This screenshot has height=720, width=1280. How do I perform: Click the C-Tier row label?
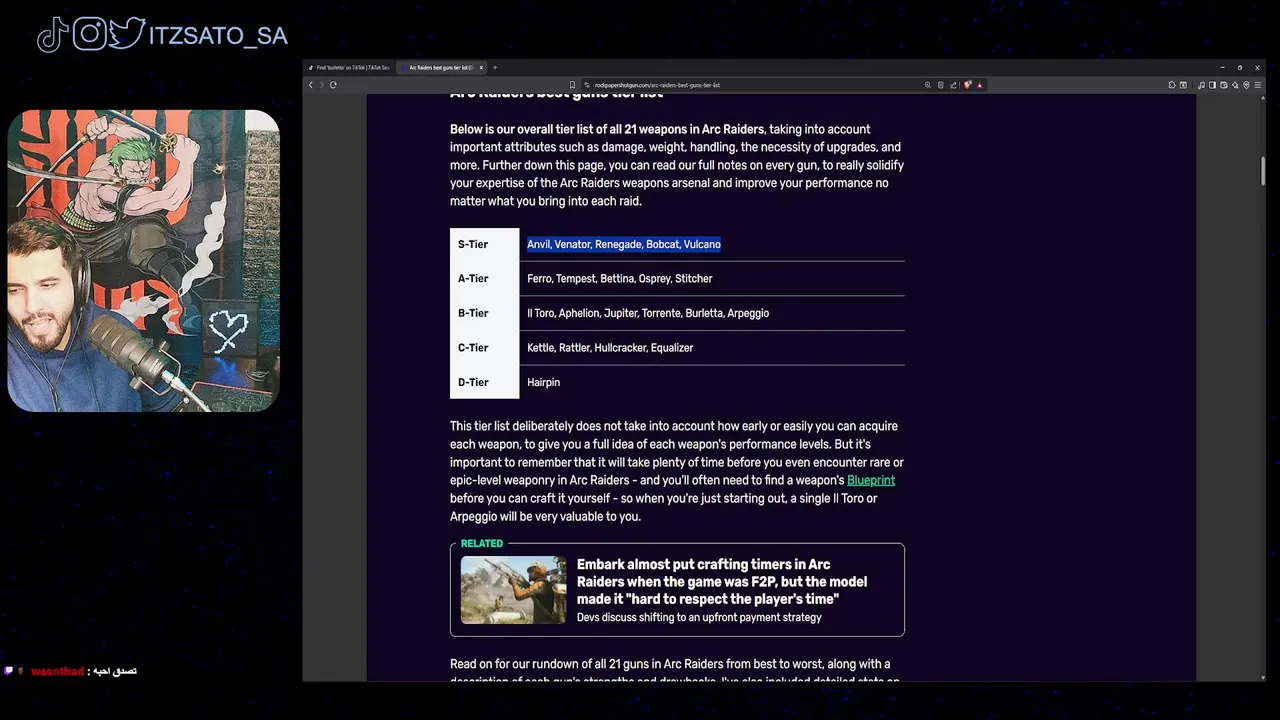(x=473, y=348)
